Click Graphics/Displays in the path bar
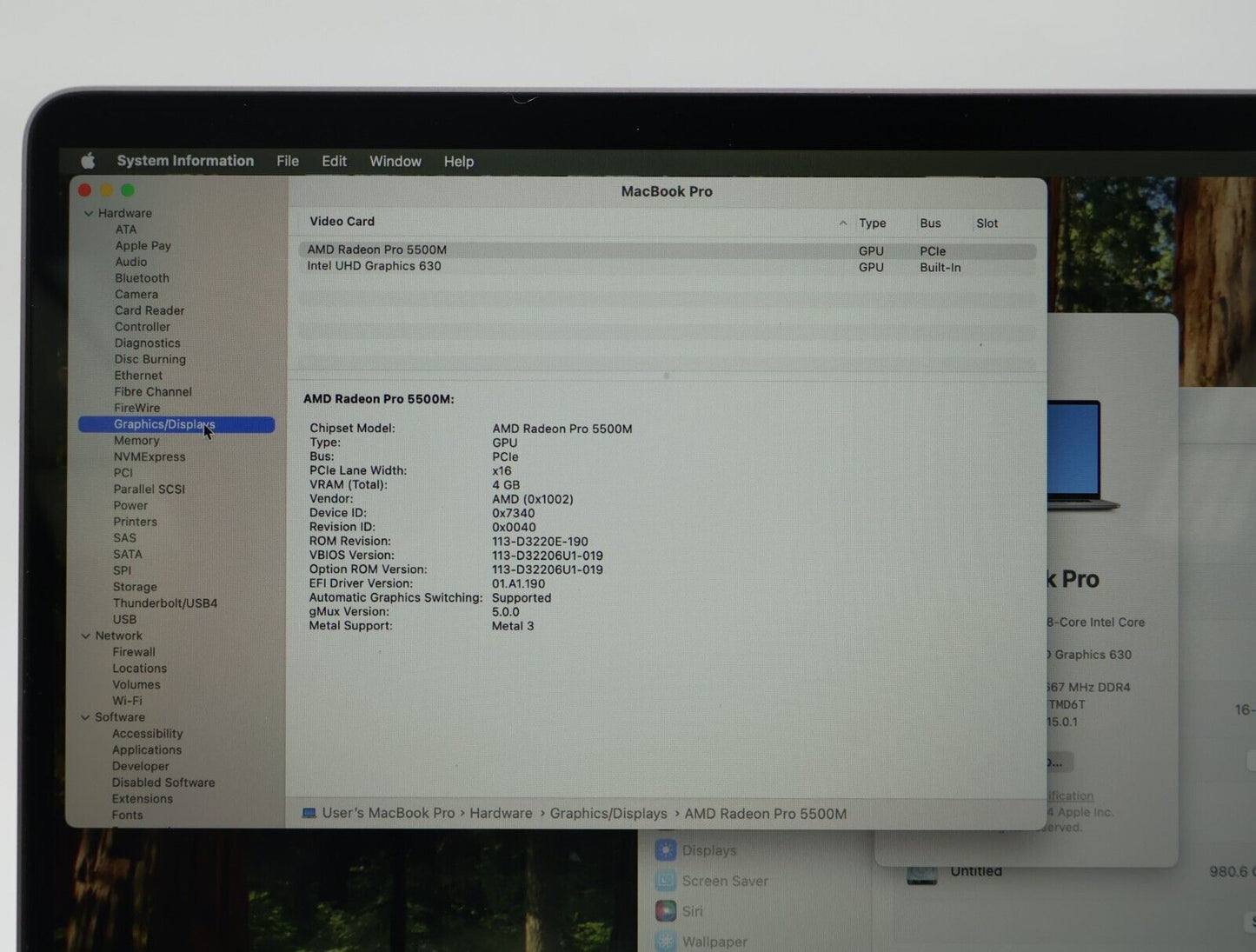 click(608, 814)
